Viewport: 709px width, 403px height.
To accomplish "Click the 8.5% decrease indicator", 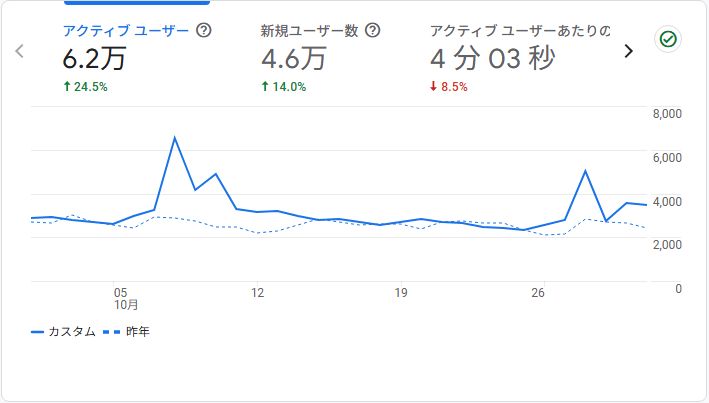I will tap(449, 87).
